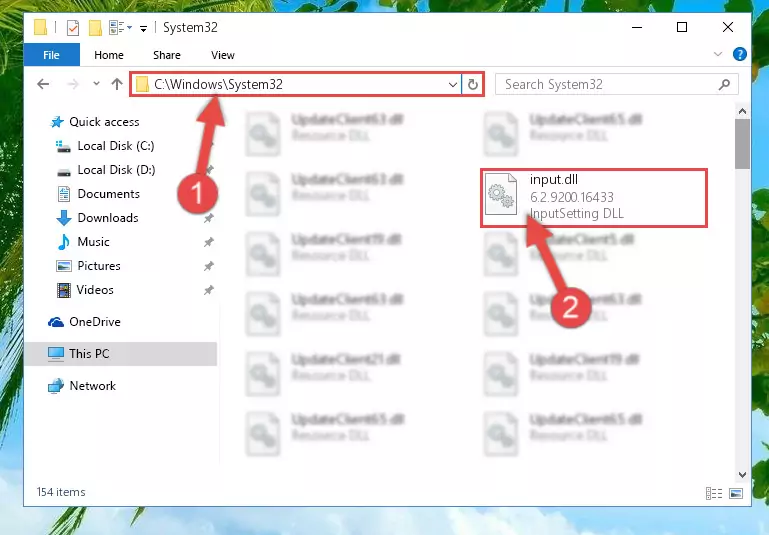Minimize the System32 window
Screen dimensions: 769x535
[637, 27]
